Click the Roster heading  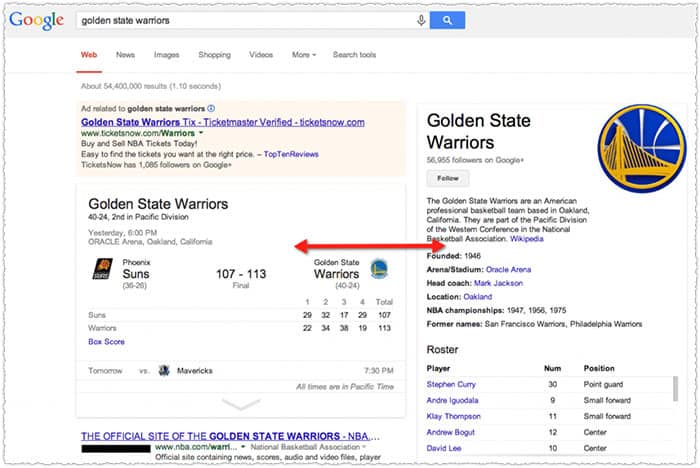pos(442,350)
